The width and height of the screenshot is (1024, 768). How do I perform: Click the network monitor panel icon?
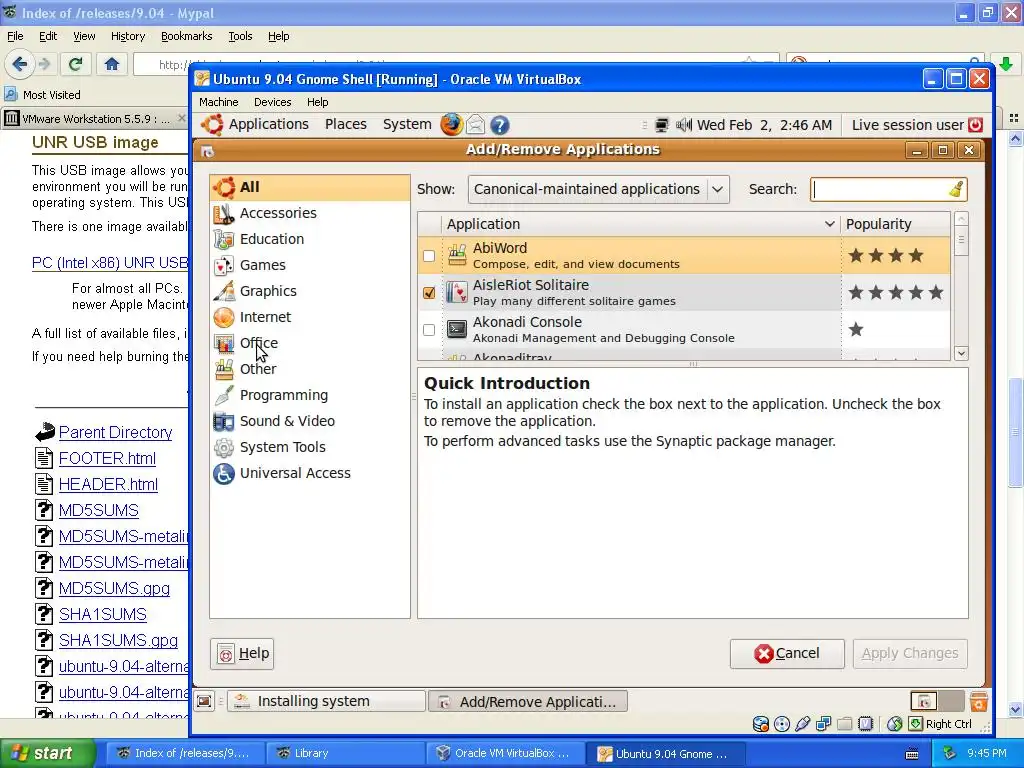(662, 125)
